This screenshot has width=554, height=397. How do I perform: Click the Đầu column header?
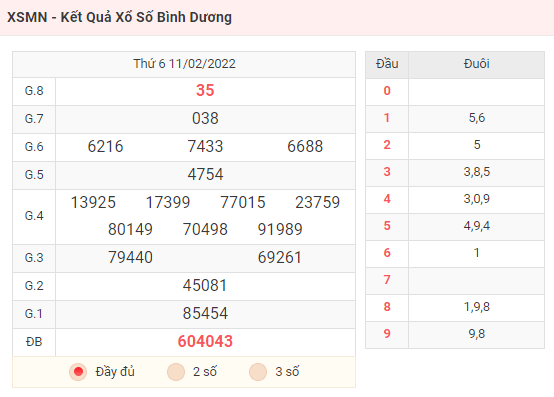point(387,64)
